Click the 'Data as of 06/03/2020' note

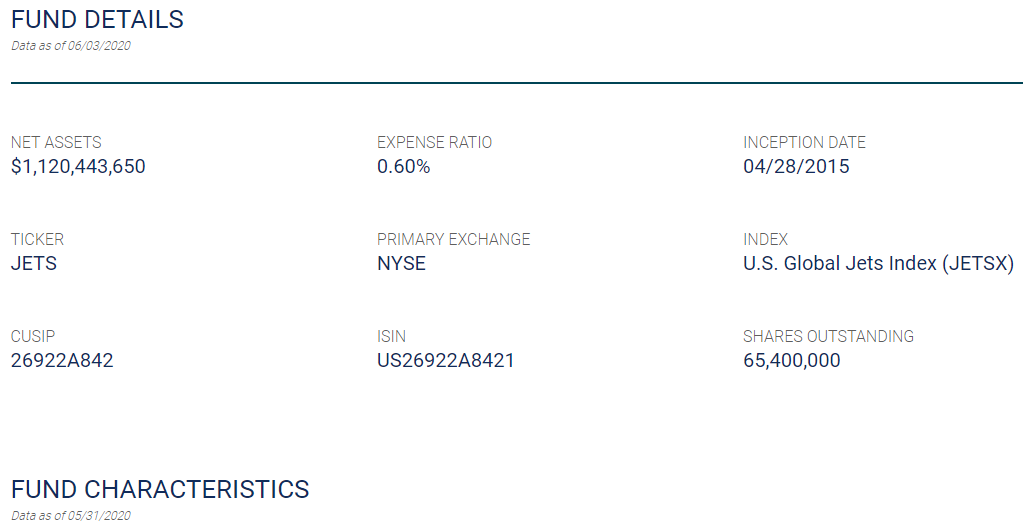click(71, 46)
